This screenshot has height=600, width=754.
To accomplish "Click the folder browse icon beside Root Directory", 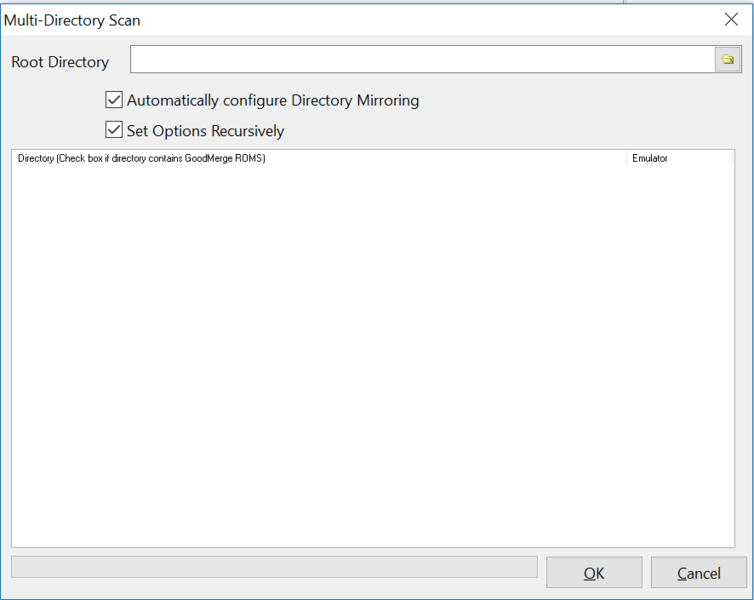I will (727, 60).
